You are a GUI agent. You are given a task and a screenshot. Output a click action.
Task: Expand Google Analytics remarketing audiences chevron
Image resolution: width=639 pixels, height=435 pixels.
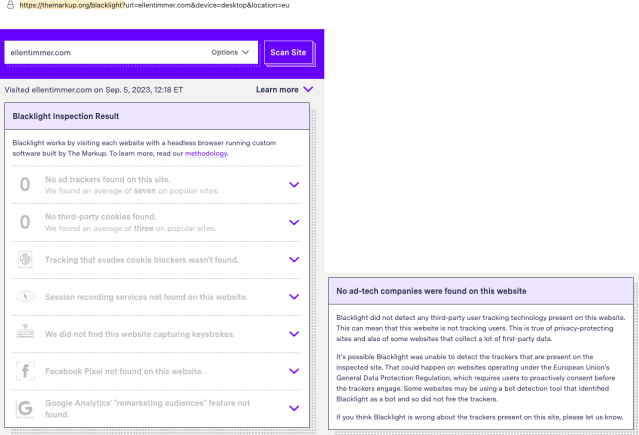(x=294, y=408)
